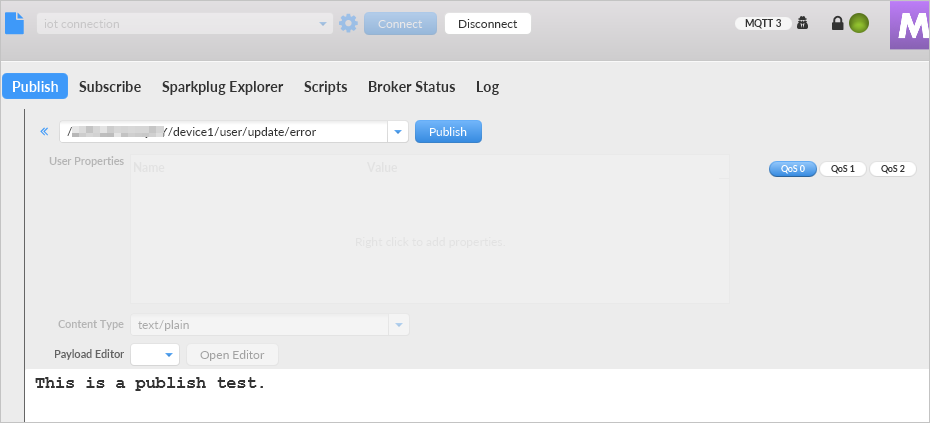Toggle the MQTT 3 version pill
This screenshot has width=930, height=423.
pos(763,24)
